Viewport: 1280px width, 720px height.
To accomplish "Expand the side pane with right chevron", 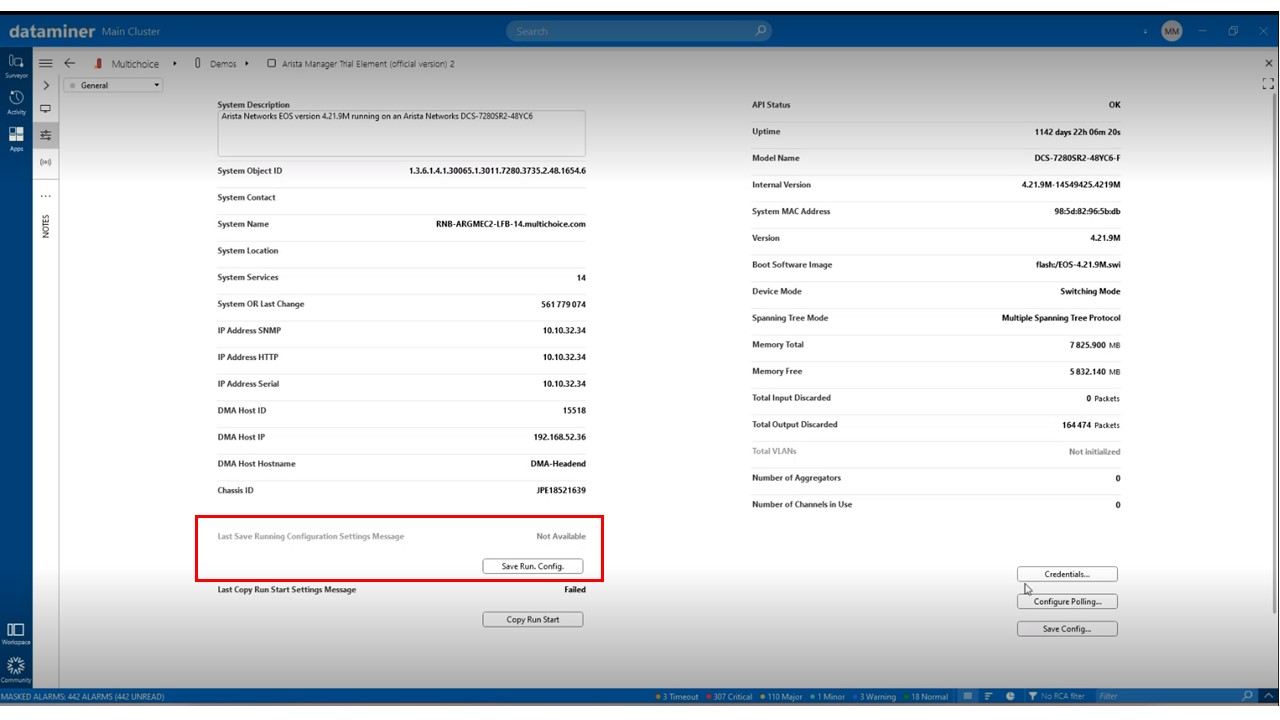I will [46, 86].
